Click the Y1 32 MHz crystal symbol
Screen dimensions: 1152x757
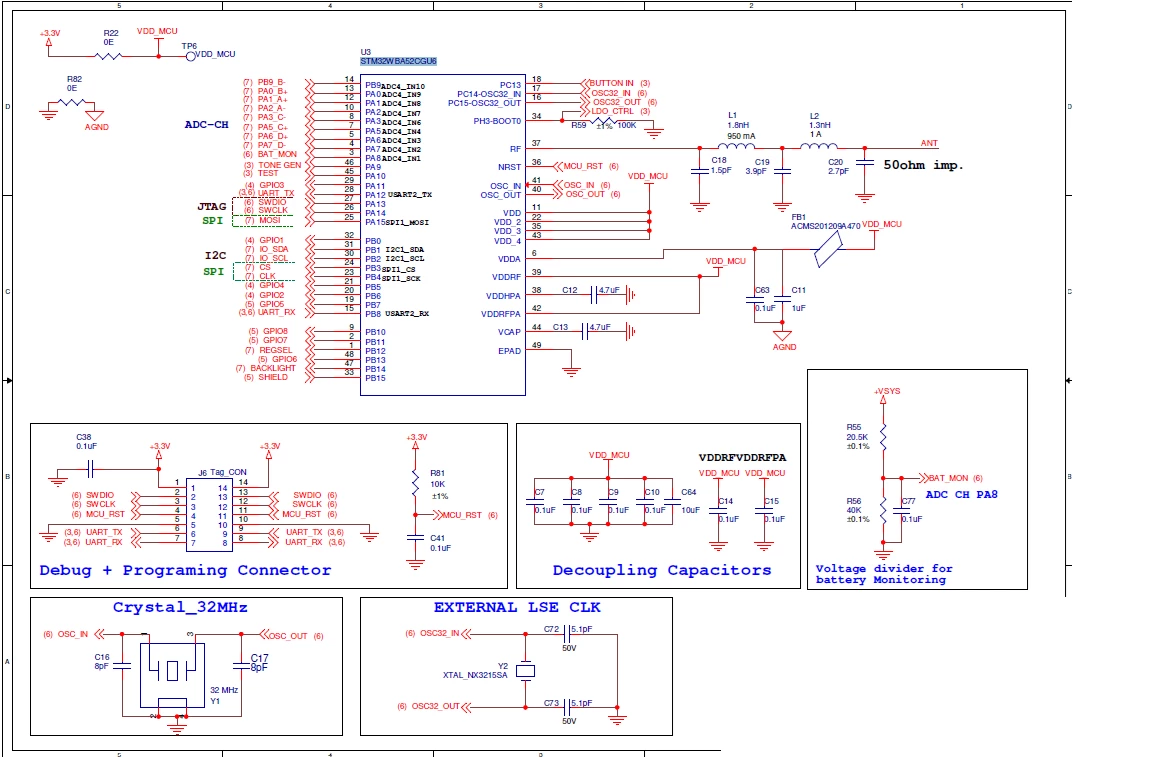[x=173, y=674]
